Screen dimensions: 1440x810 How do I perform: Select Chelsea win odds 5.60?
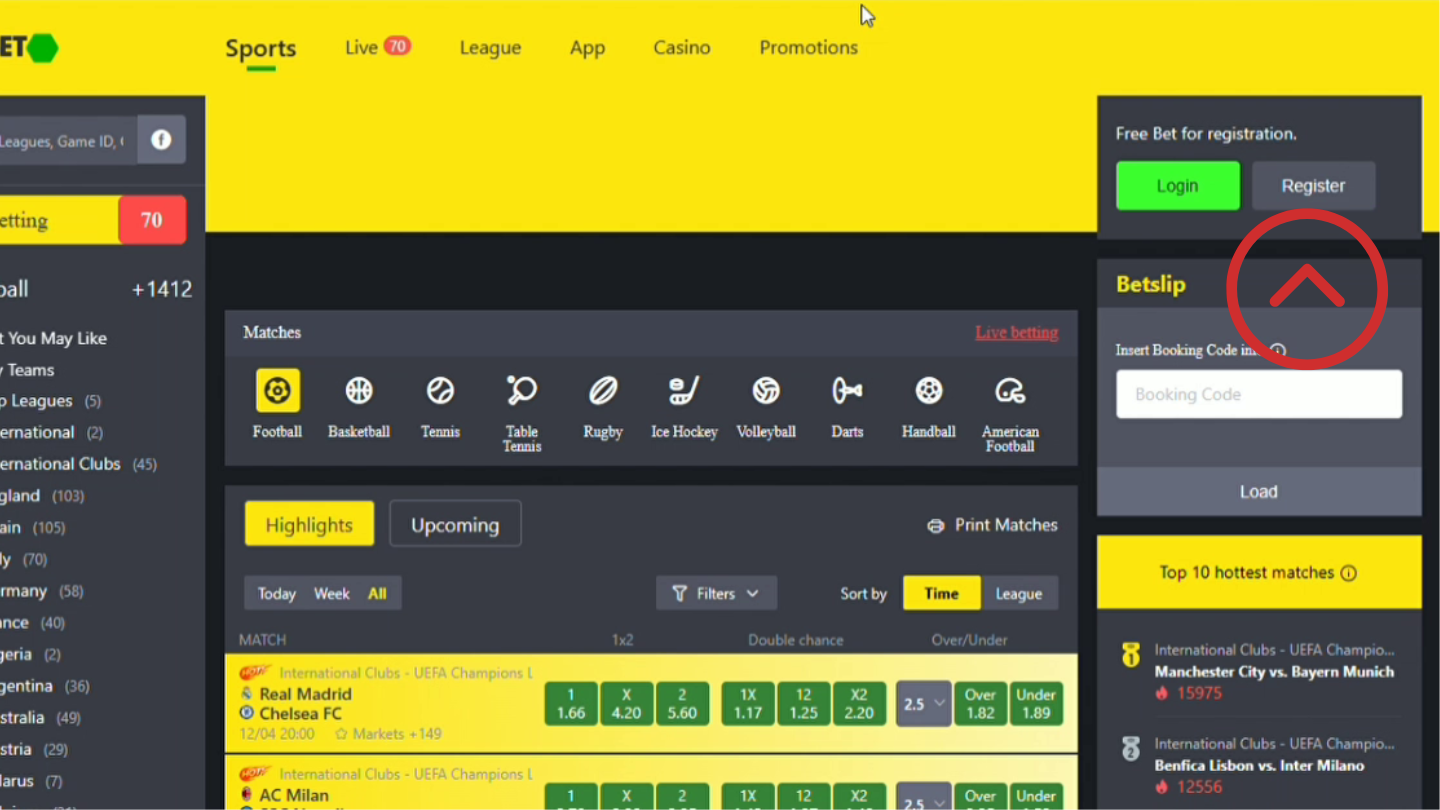[683, 704]
